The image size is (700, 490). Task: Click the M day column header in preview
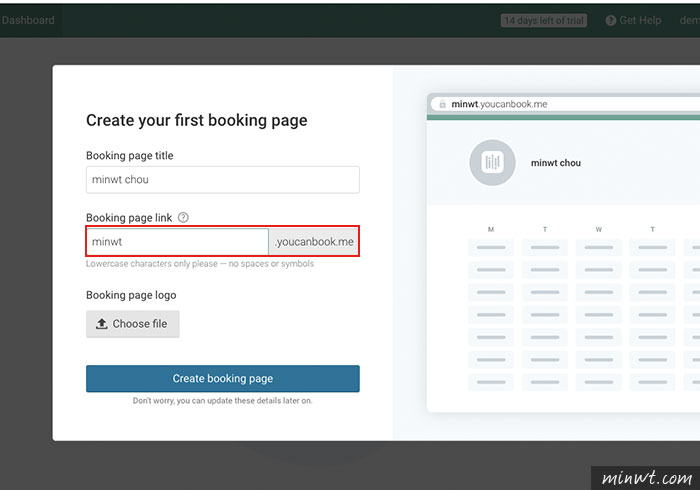pos(491,229)
